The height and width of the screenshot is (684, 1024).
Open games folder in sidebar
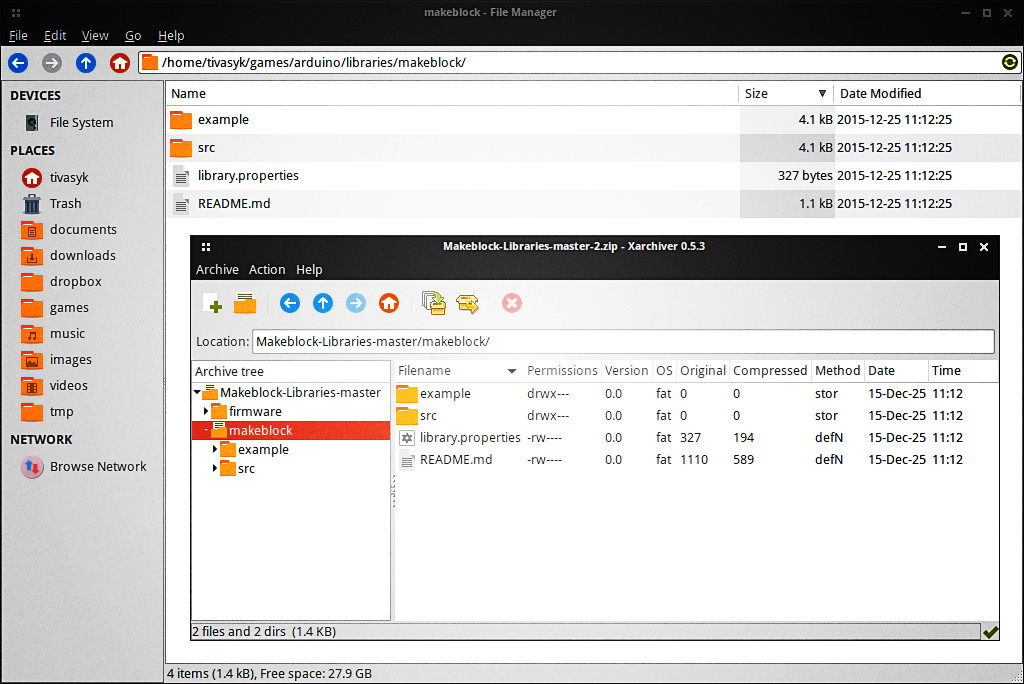pyautogui.click(x=55, y=308)
